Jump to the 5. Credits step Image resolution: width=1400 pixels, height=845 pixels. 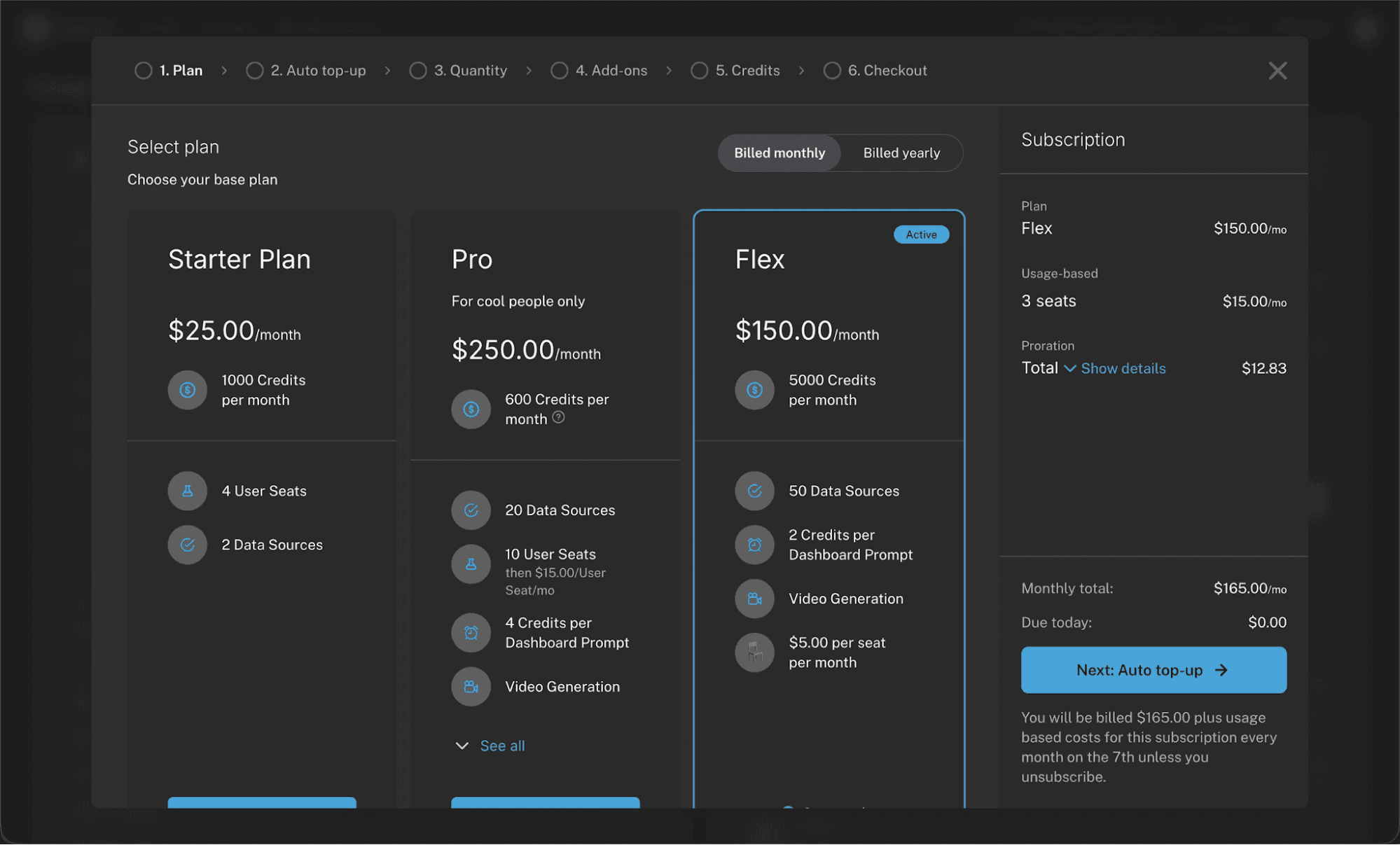[735, 71]
